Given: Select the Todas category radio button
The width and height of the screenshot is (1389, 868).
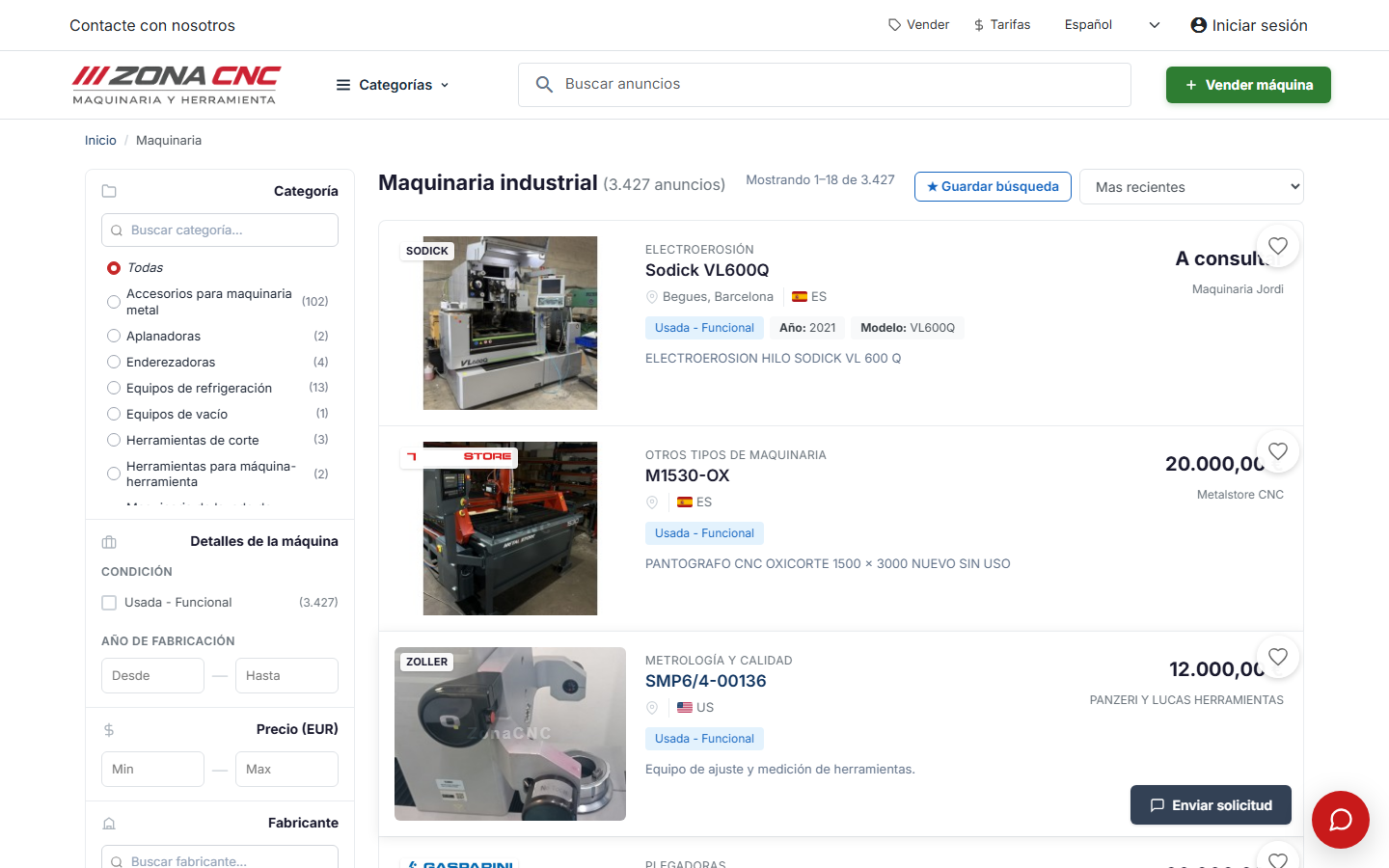Looking at the screenshot, I should pos(114,268).
